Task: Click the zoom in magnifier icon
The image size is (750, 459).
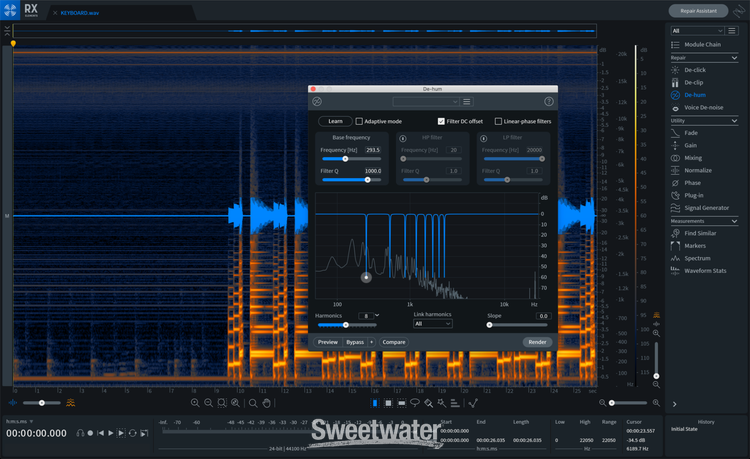Action: 195,403
